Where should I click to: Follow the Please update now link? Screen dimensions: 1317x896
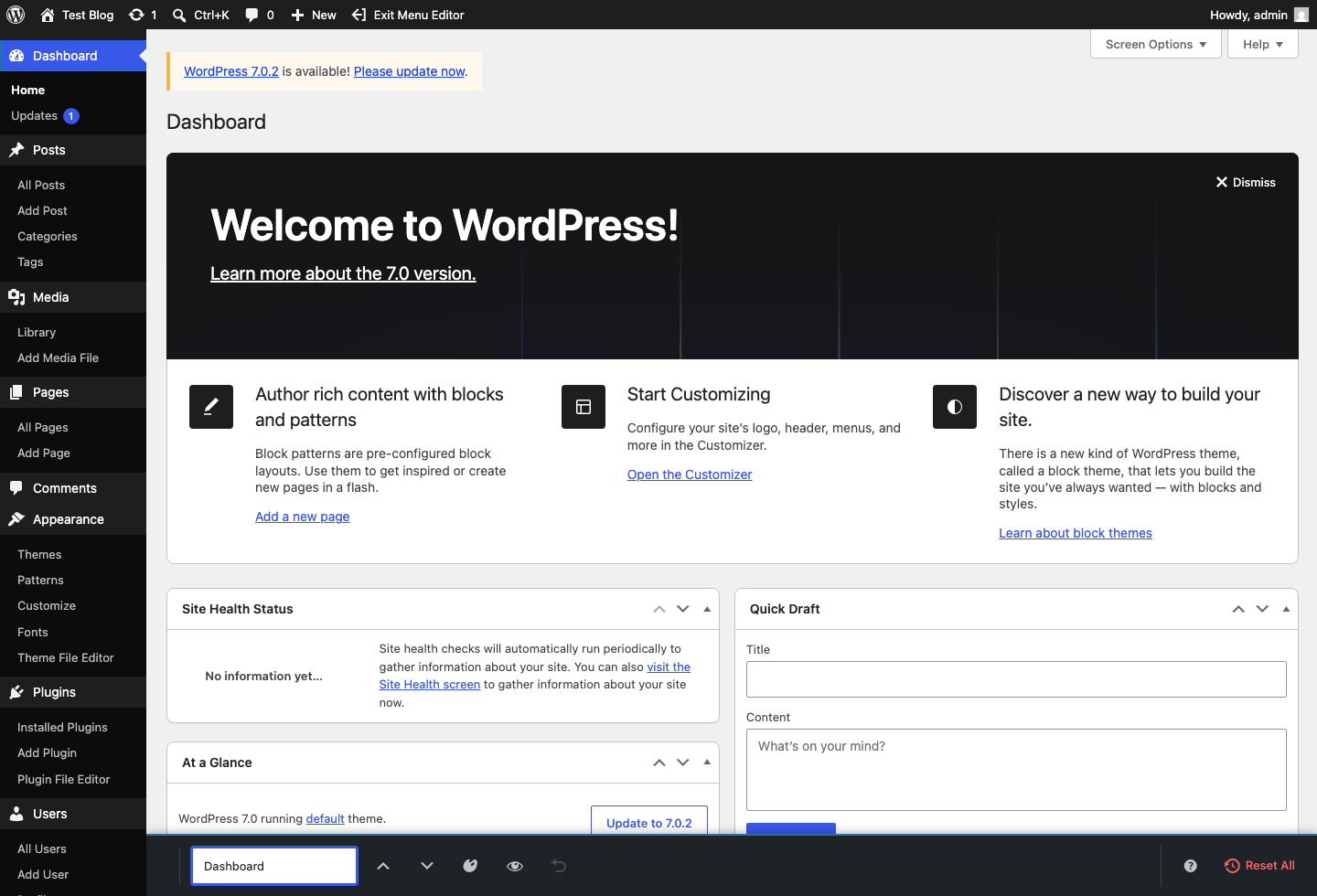pos(410,71)
